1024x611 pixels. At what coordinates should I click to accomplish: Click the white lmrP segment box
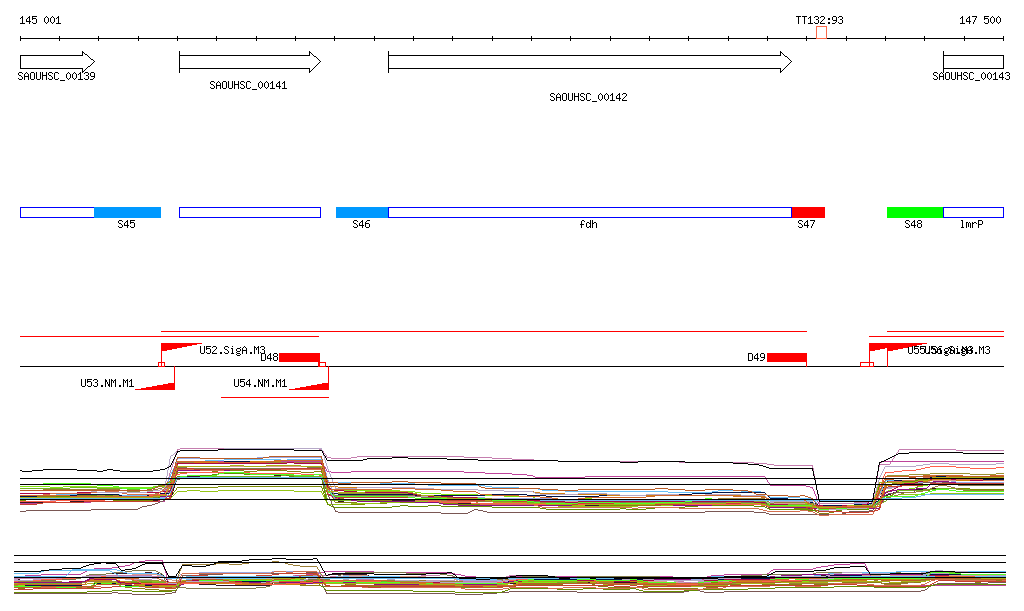tap(973, 212)
